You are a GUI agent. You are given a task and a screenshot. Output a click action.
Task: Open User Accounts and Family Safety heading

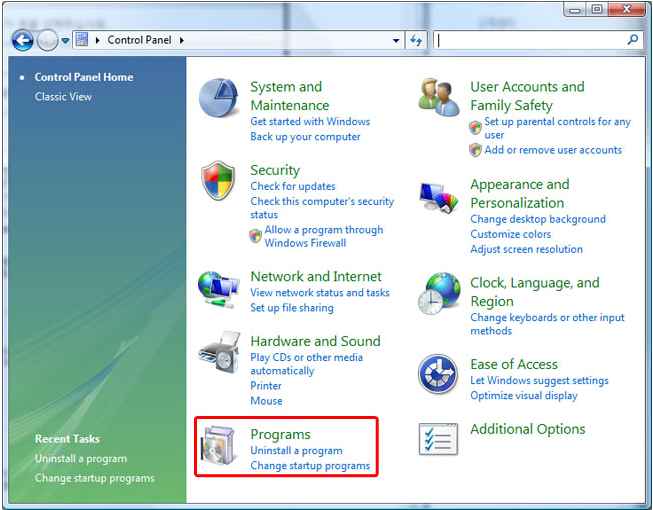click(x=527, y=96)
